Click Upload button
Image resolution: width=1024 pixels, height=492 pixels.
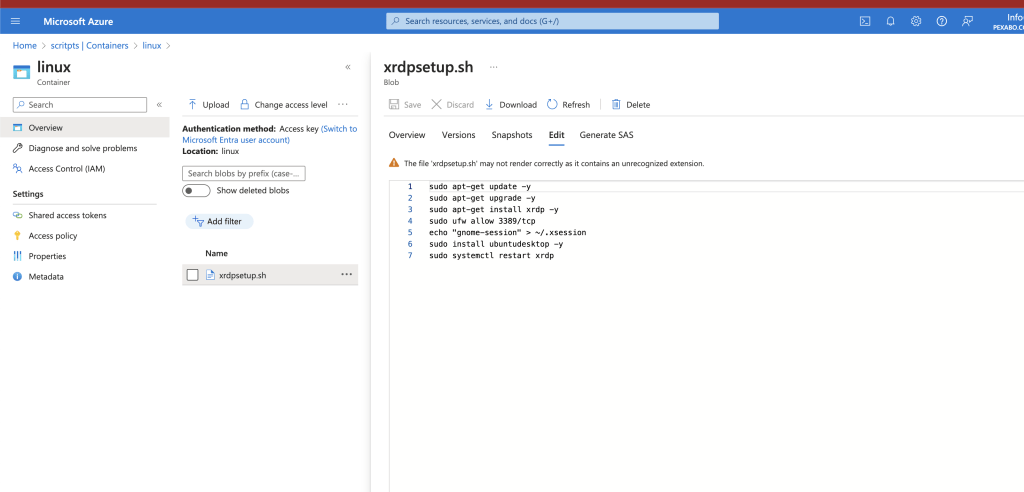[208, 105]
